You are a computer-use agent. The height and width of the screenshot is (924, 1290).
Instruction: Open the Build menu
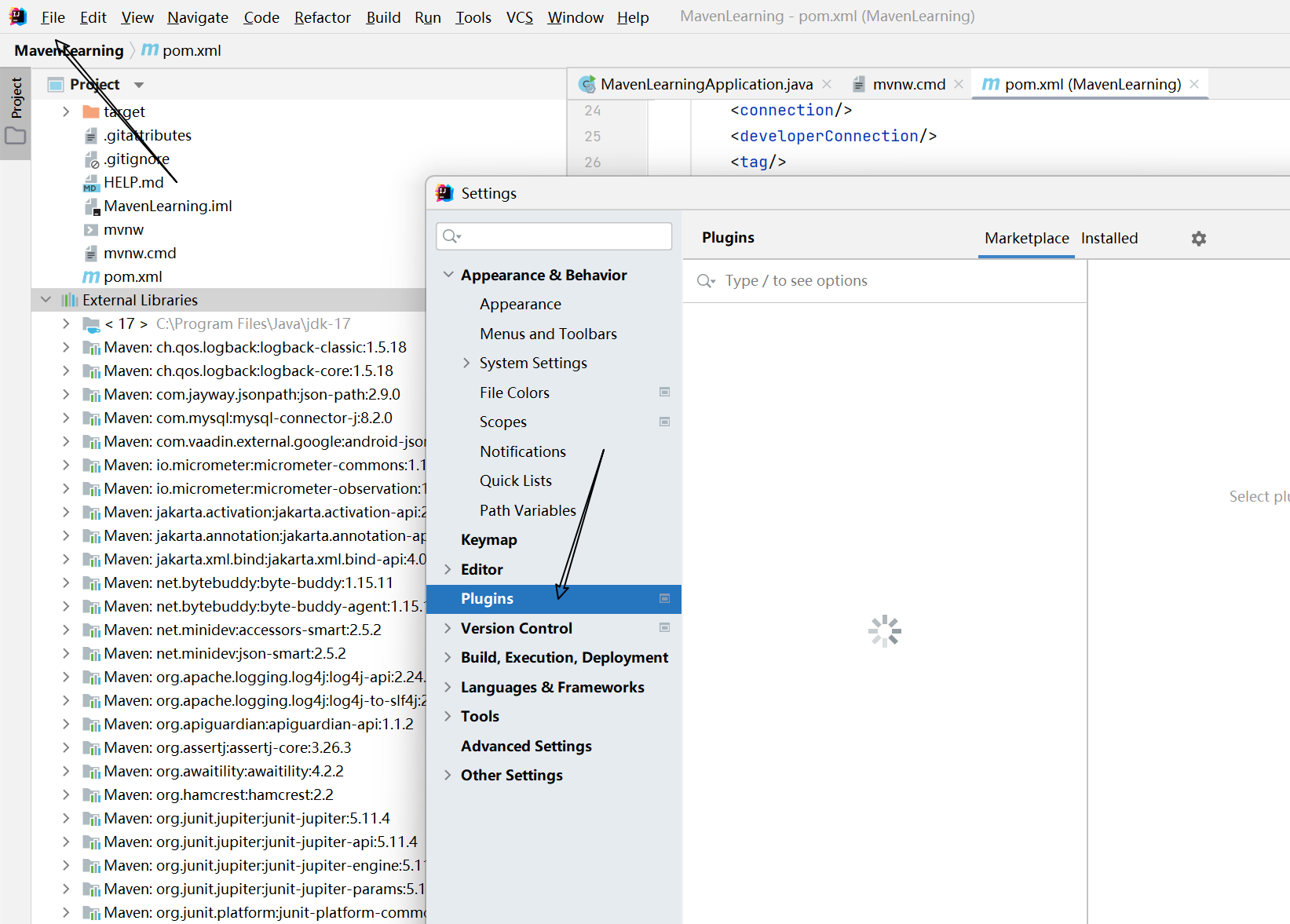point(383,17)
